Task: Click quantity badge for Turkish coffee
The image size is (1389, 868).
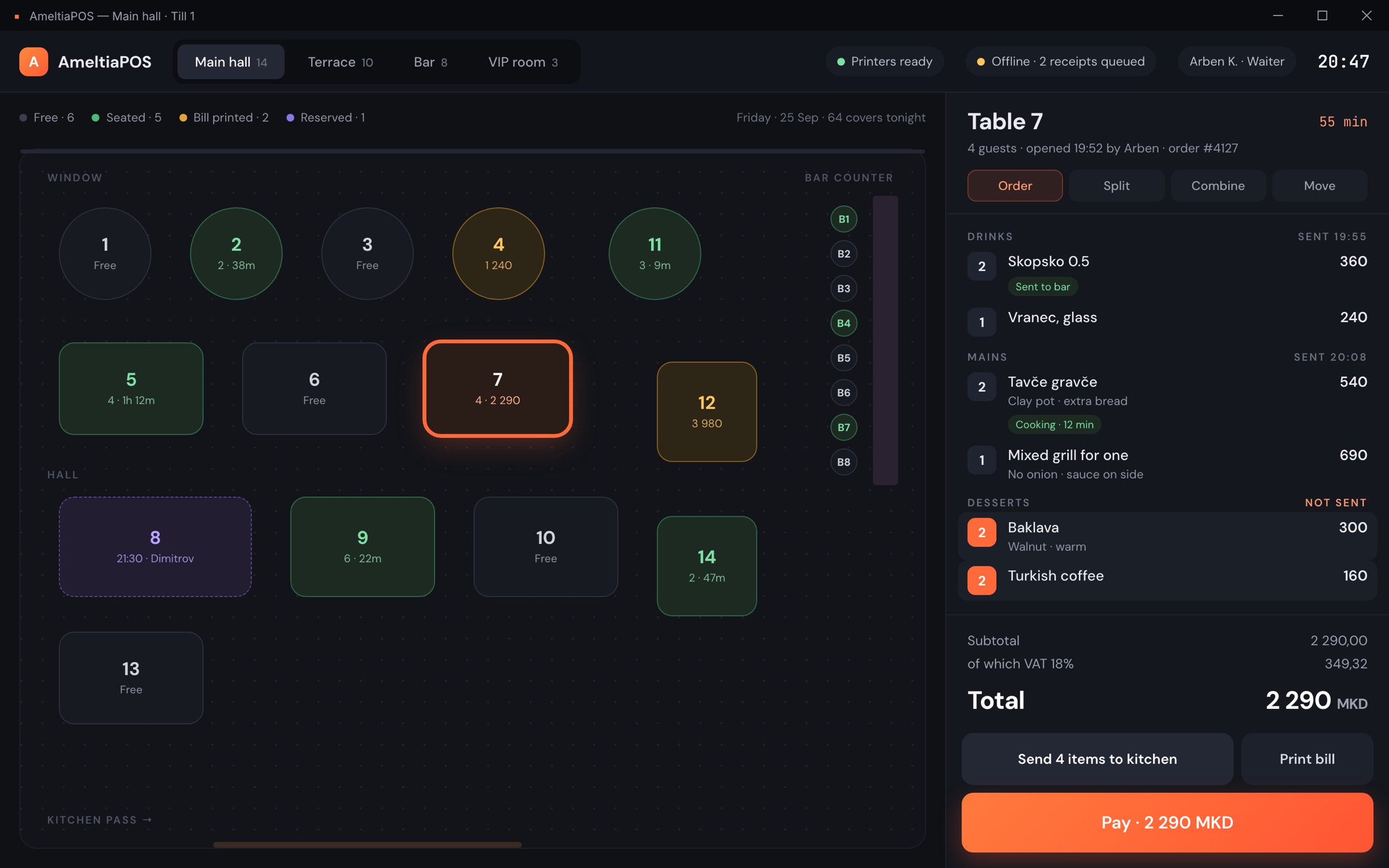Action: [x=982, y=580]
